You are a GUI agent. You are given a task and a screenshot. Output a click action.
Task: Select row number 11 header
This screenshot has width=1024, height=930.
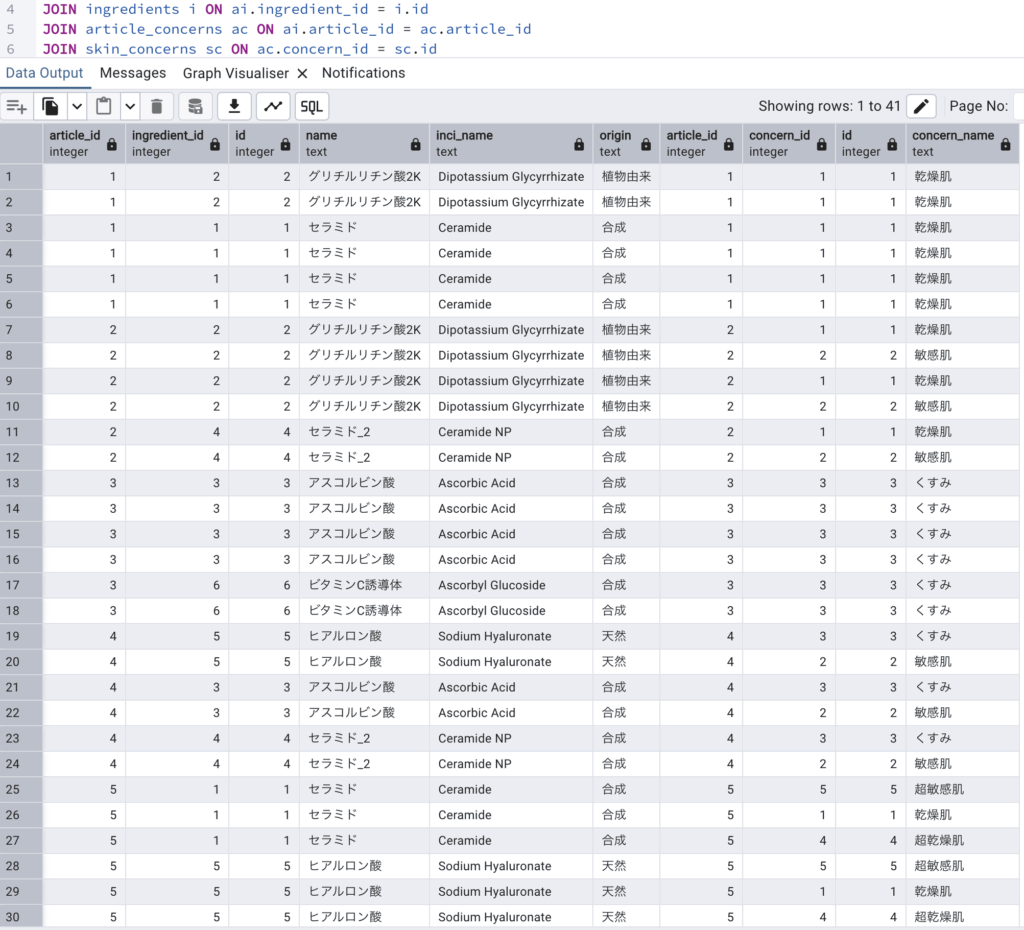(x=21, y=432)
